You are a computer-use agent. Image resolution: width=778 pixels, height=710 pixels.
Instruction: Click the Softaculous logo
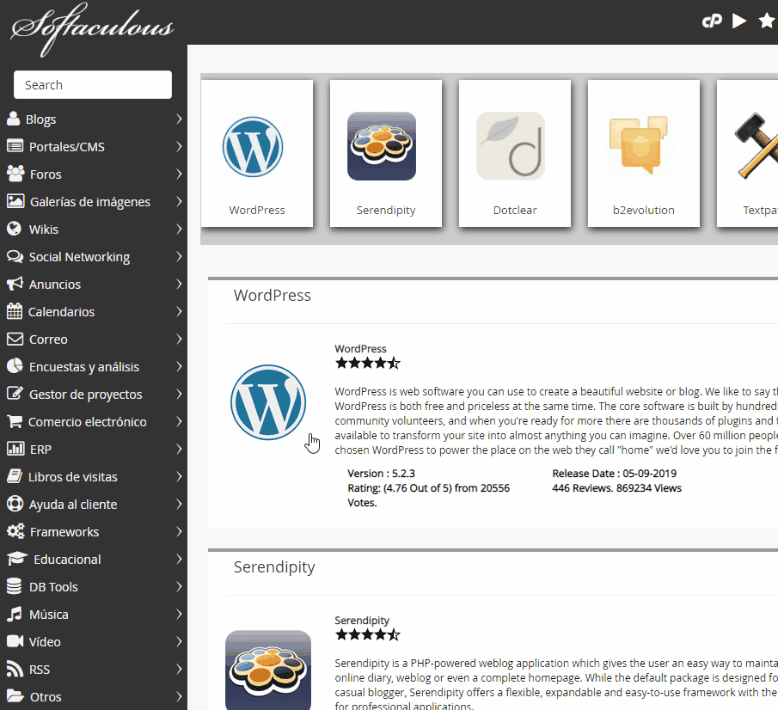[92, 24]
